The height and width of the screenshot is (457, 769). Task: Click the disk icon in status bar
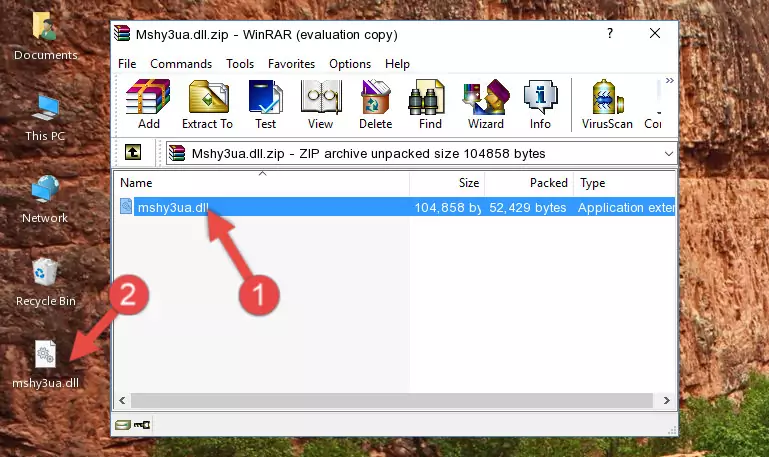tap(123, 425)
